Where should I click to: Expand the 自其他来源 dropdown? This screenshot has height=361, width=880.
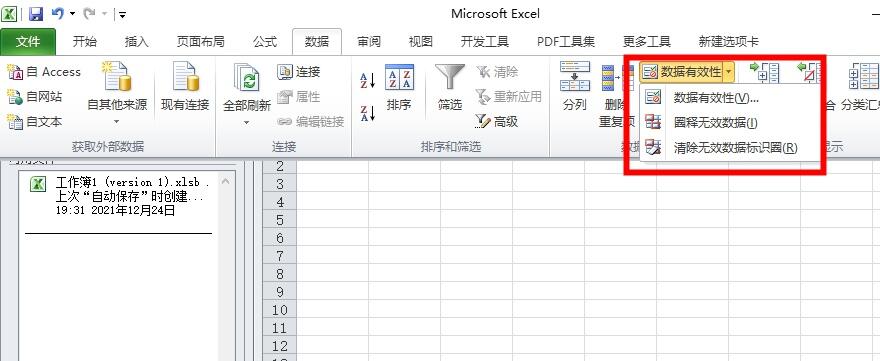(117, 121)
